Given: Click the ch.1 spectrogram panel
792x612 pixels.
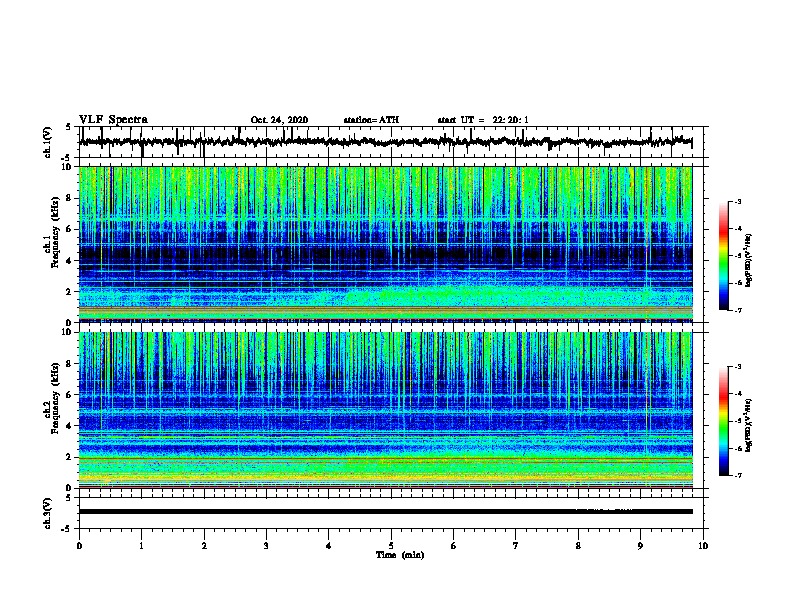Looking at the screenshot, I should coord(385,244).
